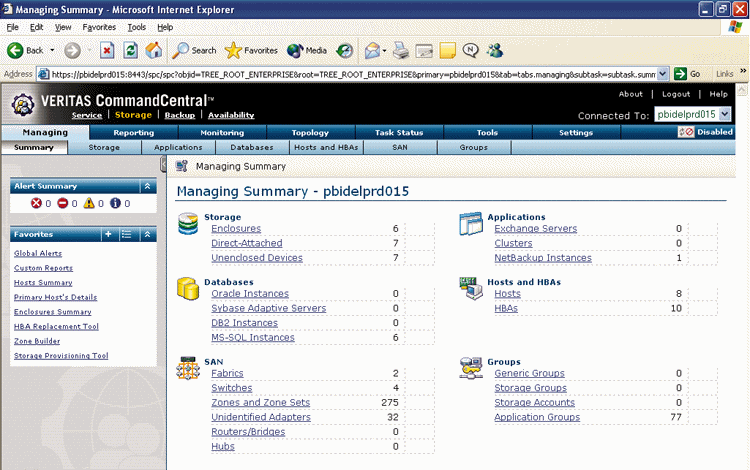Click the Messenger people icon

click(495, 50)
